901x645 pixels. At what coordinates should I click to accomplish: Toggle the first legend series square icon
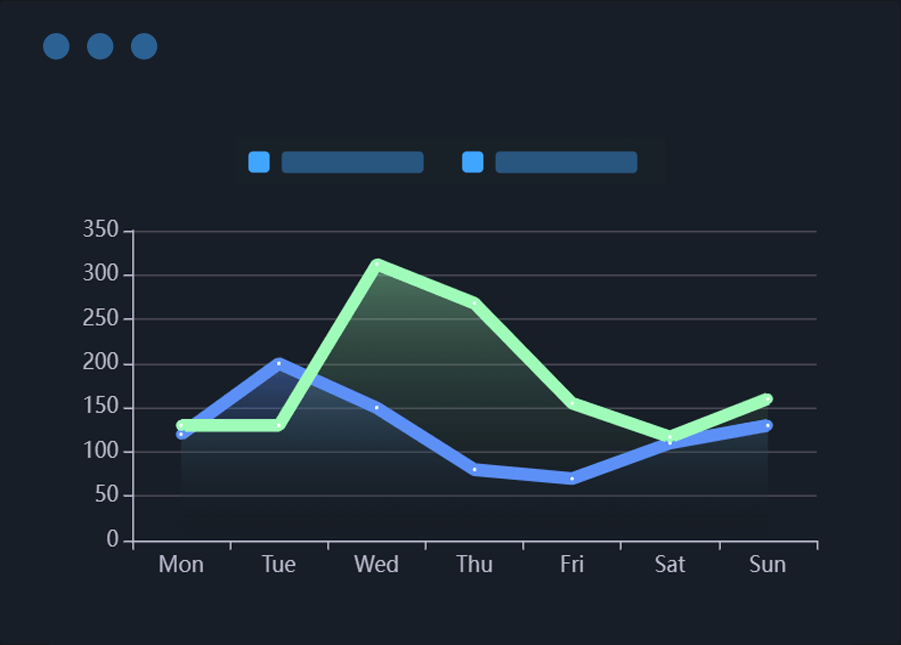pos(259,162)
